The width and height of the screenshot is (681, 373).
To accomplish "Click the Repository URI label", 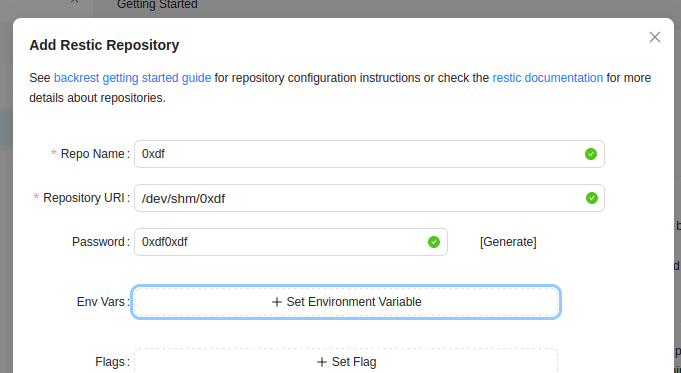I will (x=84, y=198).
